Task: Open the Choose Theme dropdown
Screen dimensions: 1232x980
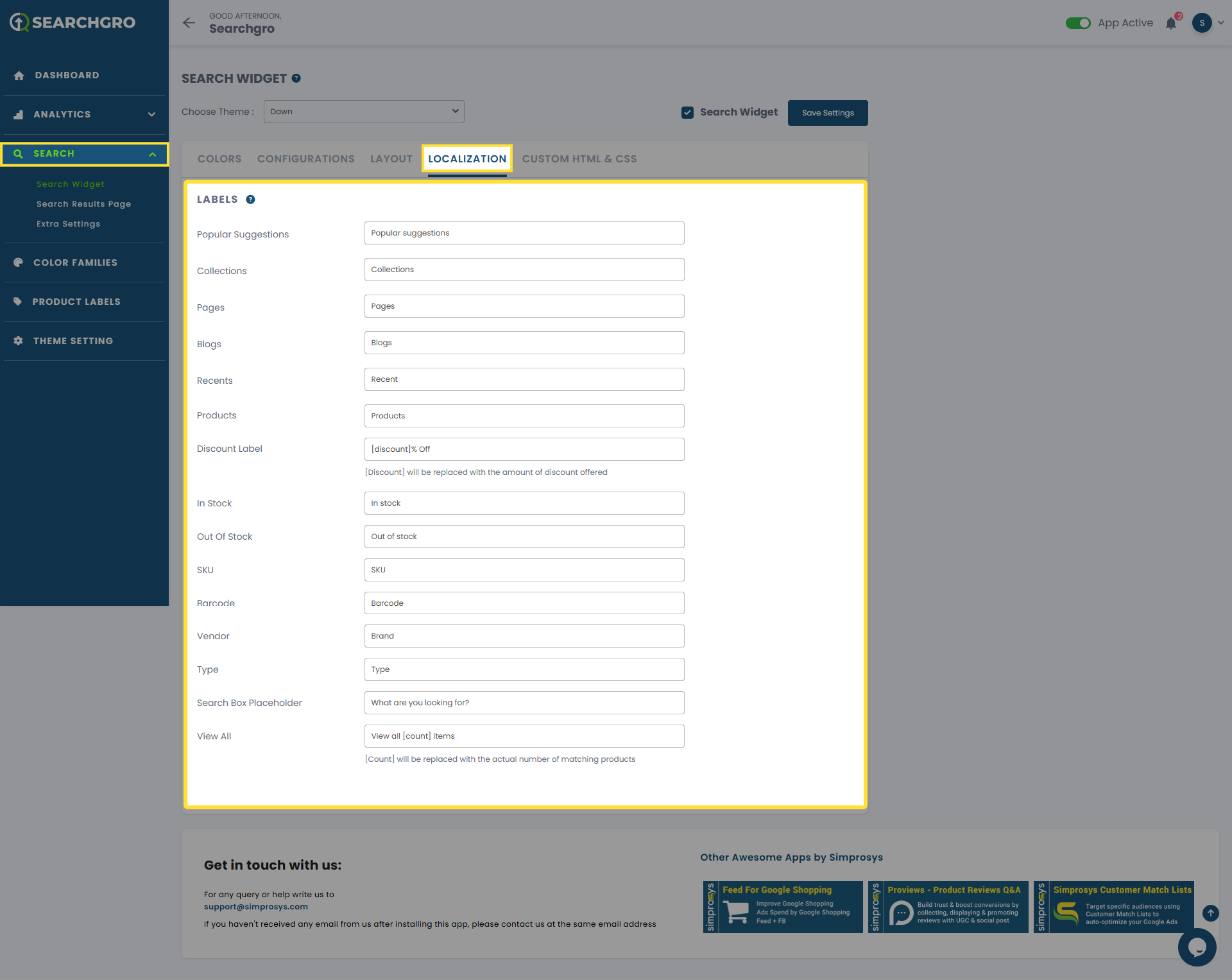Action: 364,112
